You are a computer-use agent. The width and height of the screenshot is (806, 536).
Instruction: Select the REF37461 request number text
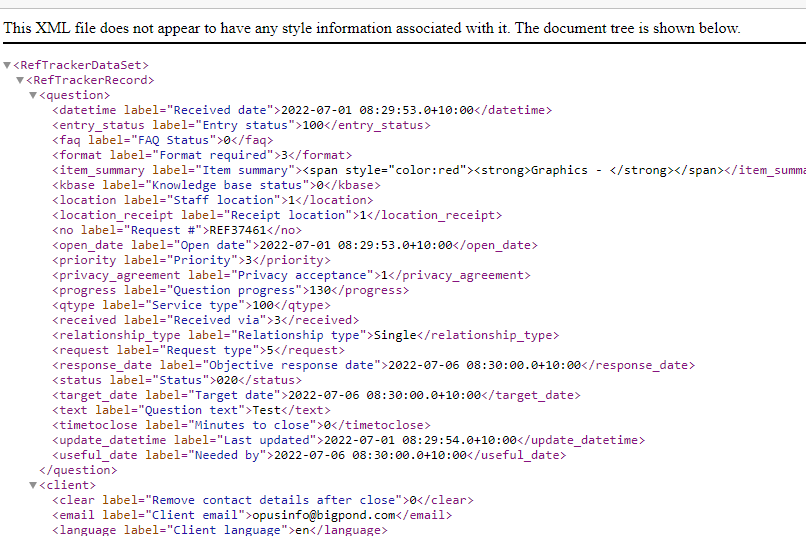pos(237,230)
